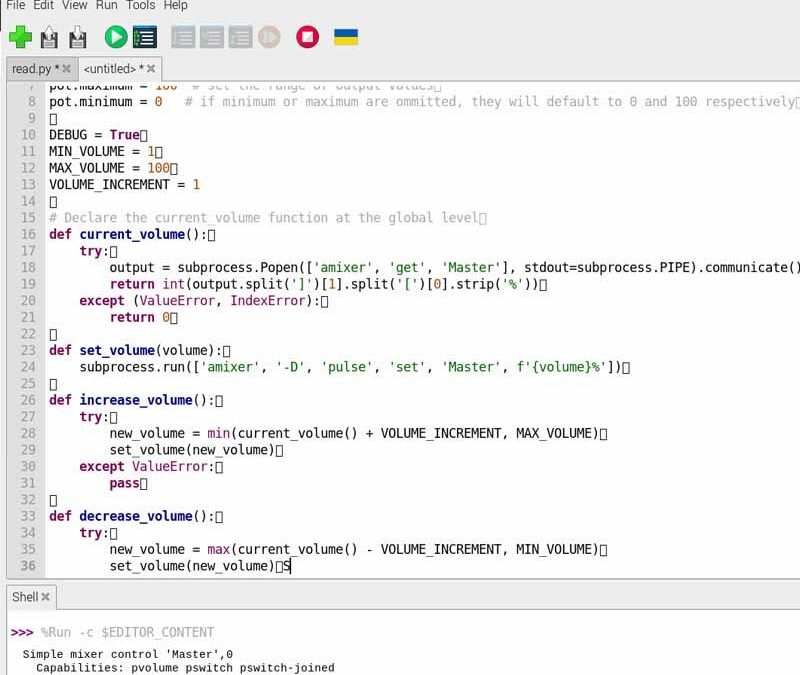Click 'Declare the current_volume function' comment
The width and height of the screenshot is (800, 675).
coord(264,218)
